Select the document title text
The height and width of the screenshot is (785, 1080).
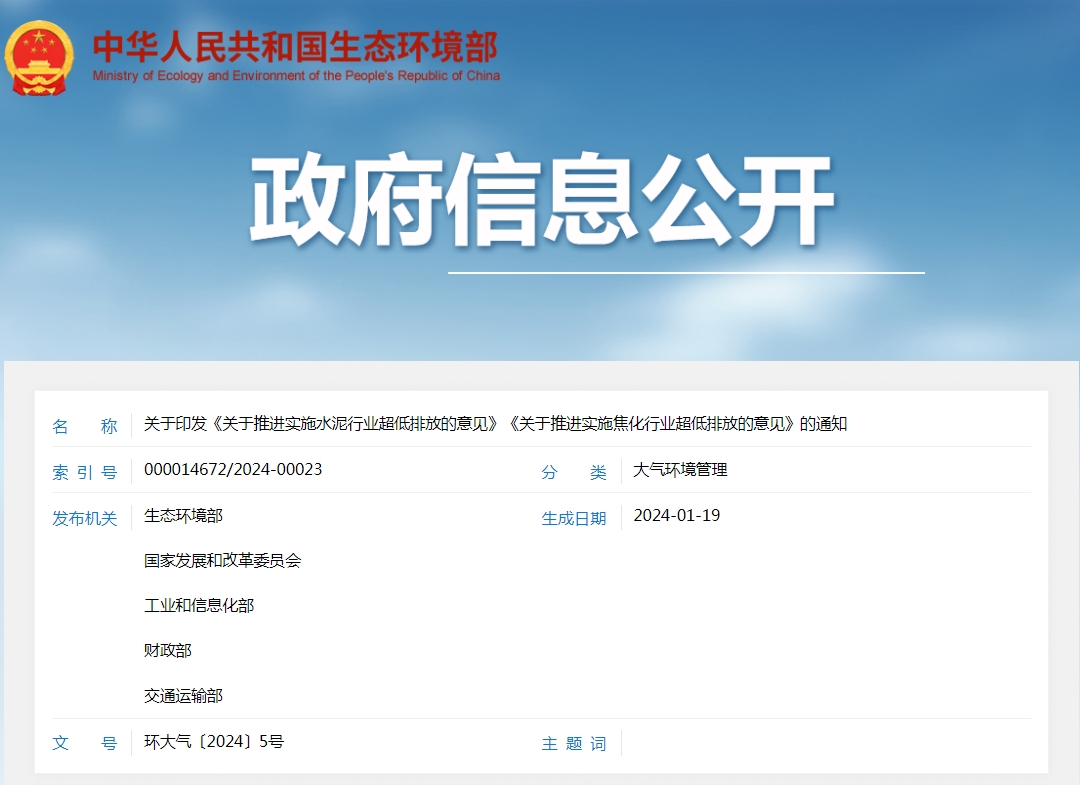(495, 423)
